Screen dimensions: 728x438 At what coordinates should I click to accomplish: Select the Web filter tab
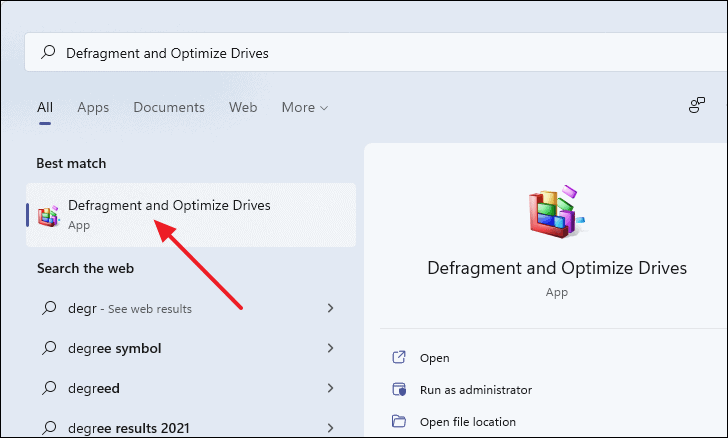point(243,107)
